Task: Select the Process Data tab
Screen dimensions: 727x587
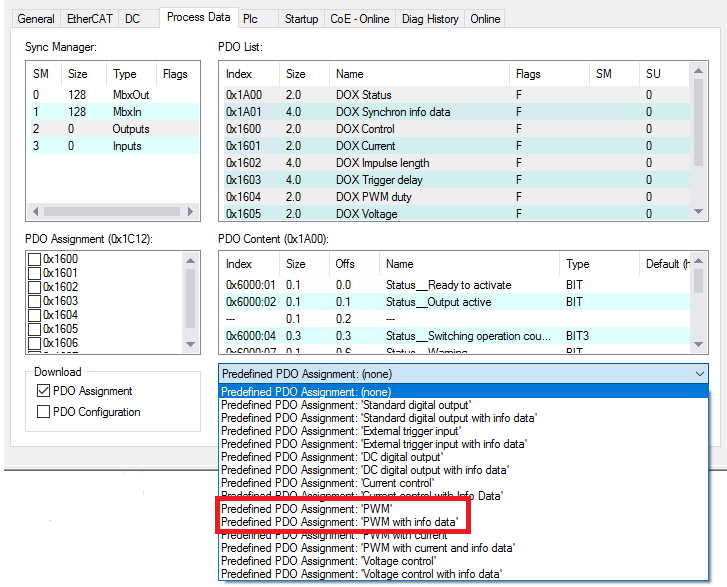Action: coord(198,18)
